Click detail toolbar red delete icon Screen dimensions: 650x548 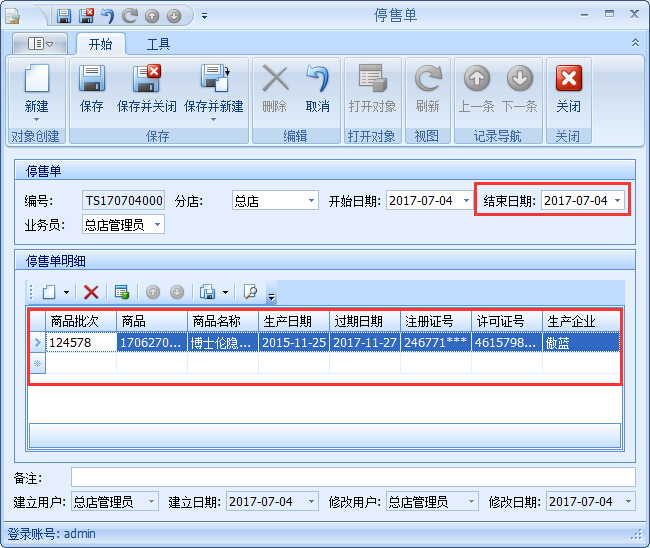pyautogui.click(x=91, y=292)
